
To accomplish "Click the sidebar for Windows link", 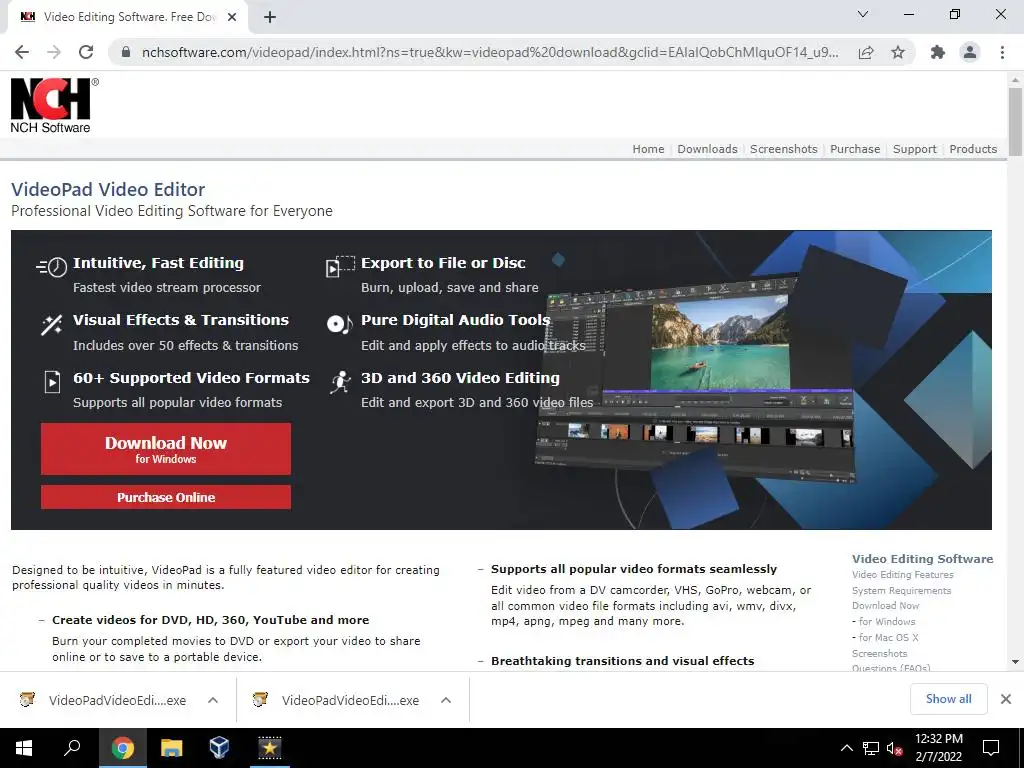I will (x=887, y=622).
